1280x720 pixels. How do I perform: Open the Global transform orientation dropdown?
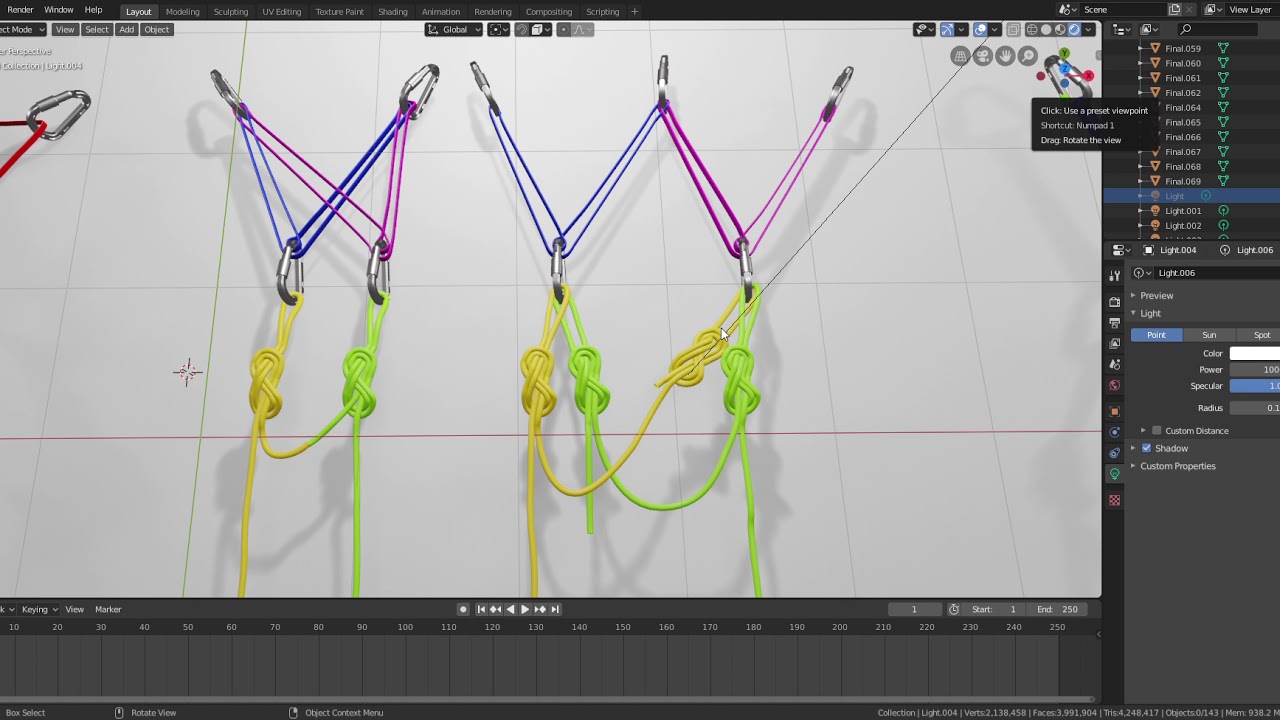pyautogui.click(x=455, y=29)
